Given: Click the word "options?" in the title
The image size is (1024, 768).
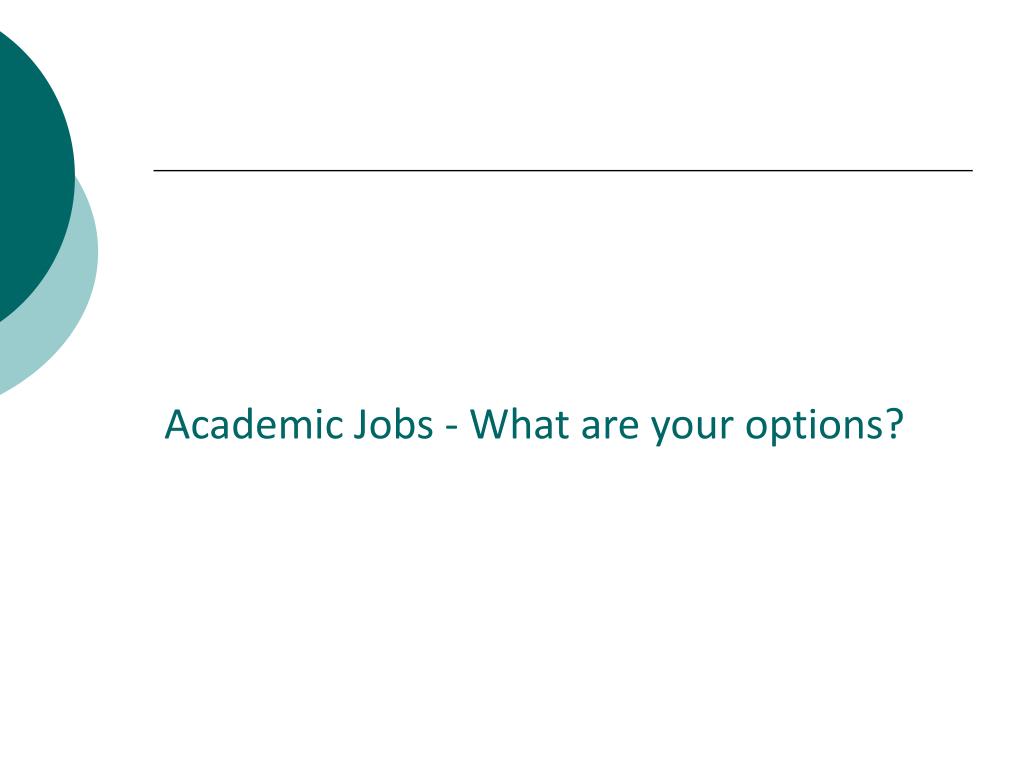Looking at the screenshot, I should 825,428.
